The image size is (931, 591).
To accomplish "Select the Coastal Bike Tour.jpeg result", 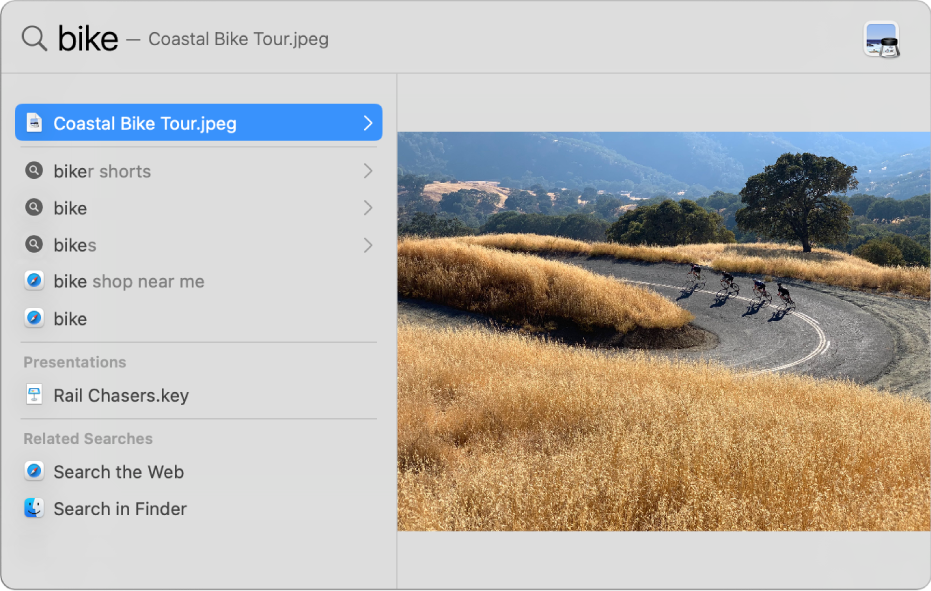I will pyautogui.click(x=145, y=124).
